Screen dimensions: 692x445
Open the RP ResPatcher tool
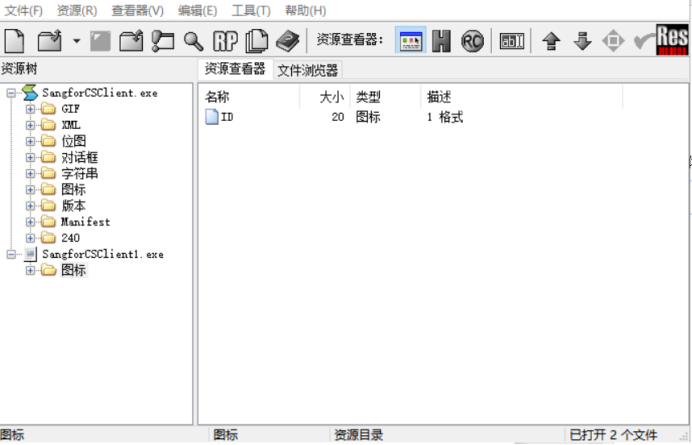[x=225, y=41]
